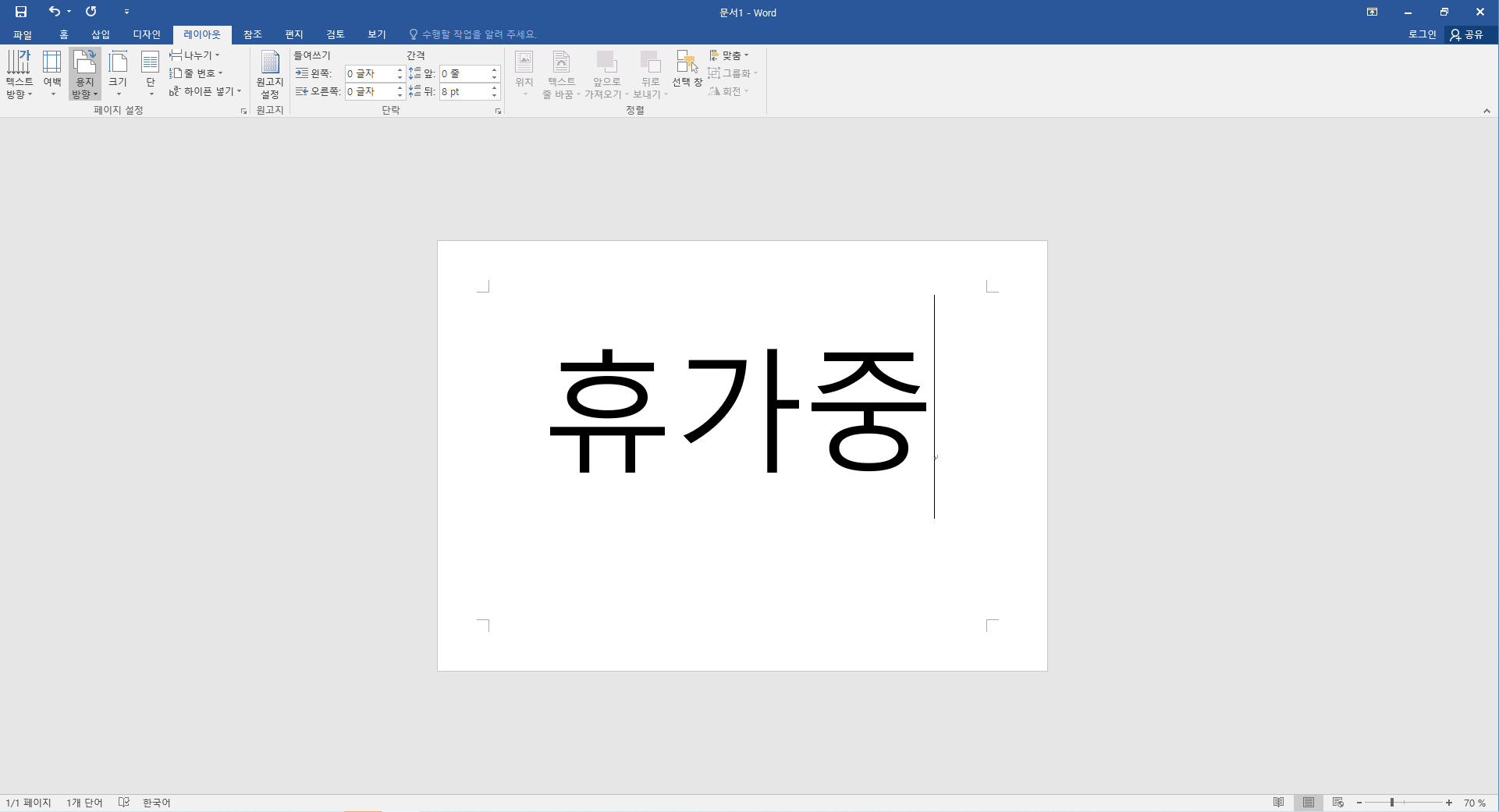Image resolution: width=1499 pixels, height=812 pixels.
Task: Click the 한국어 language indicator
Action: click(x=156, y=803)
